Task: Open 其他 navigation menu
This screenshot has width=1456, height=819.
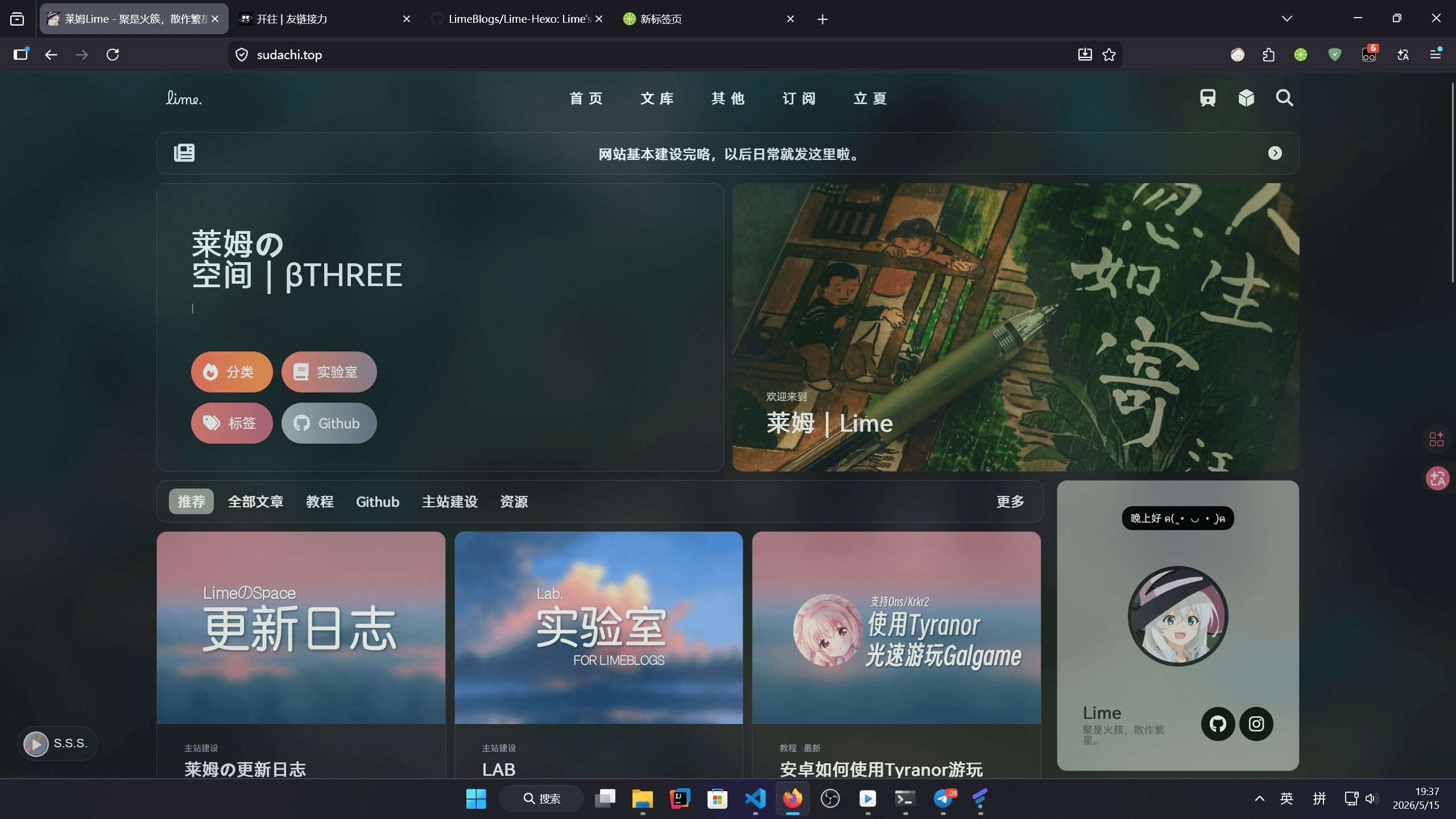Action: click(x=728, y=98)
